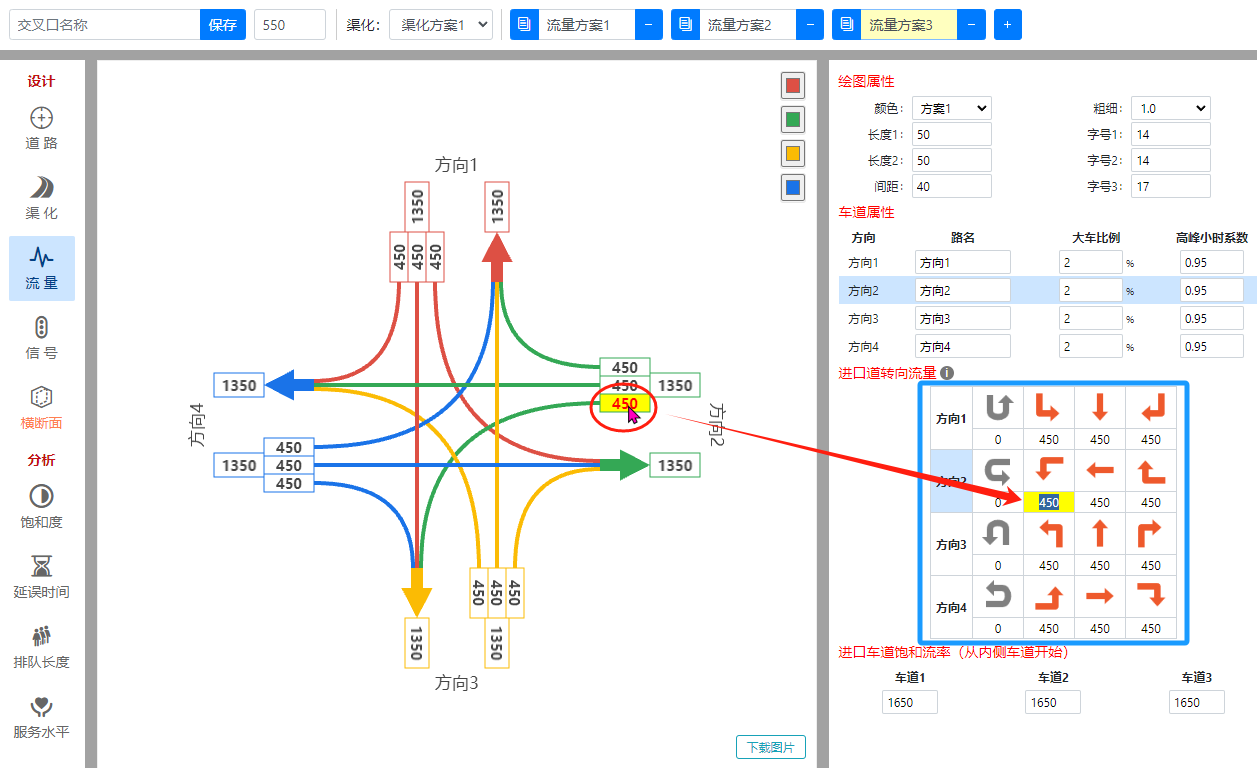Click the info icon beside 进口道转向流量
This screenshot has height=768, width=1257.
pos(947,373)
